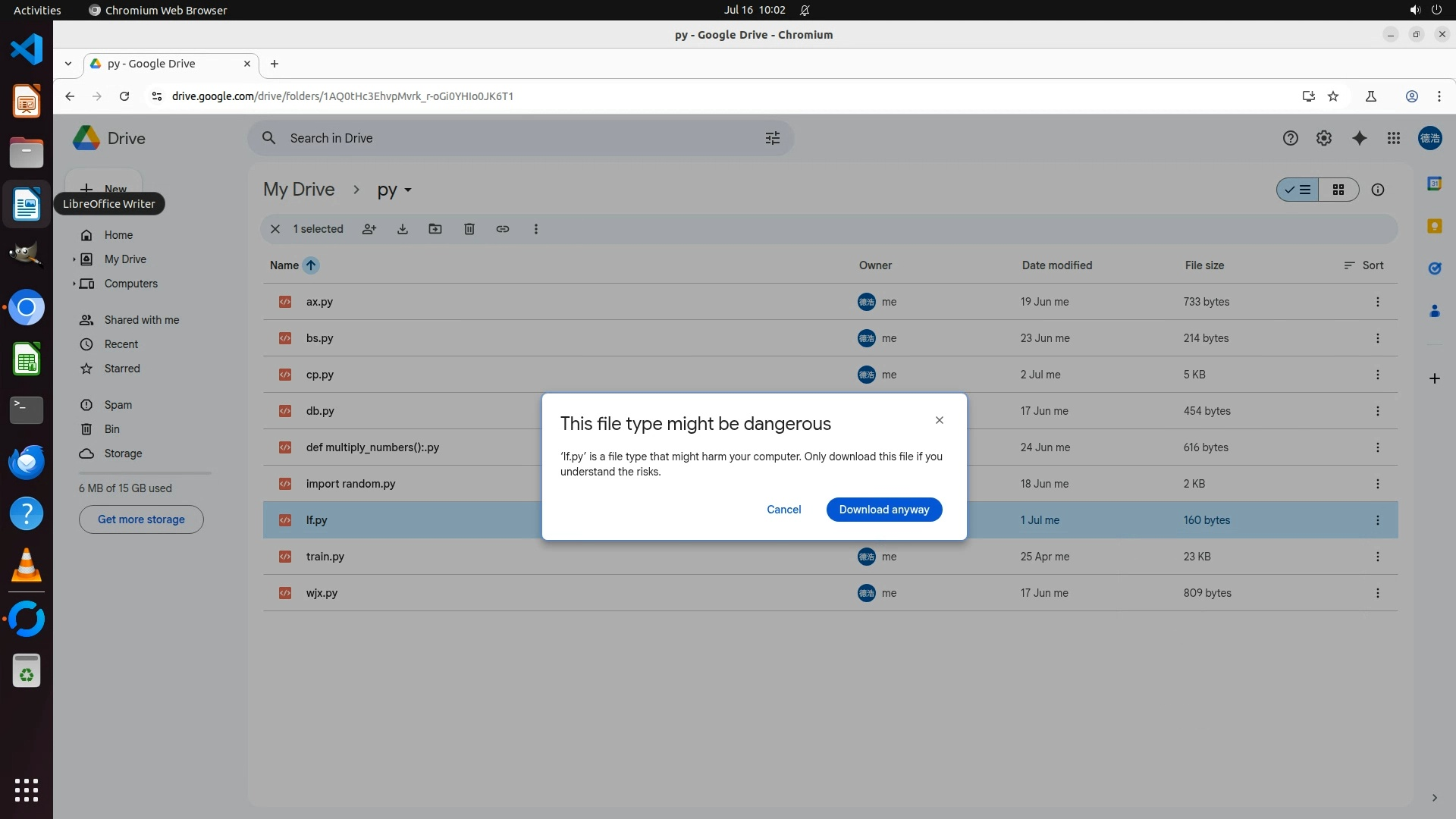Click the Download anyway button

(x=883, y=510)
